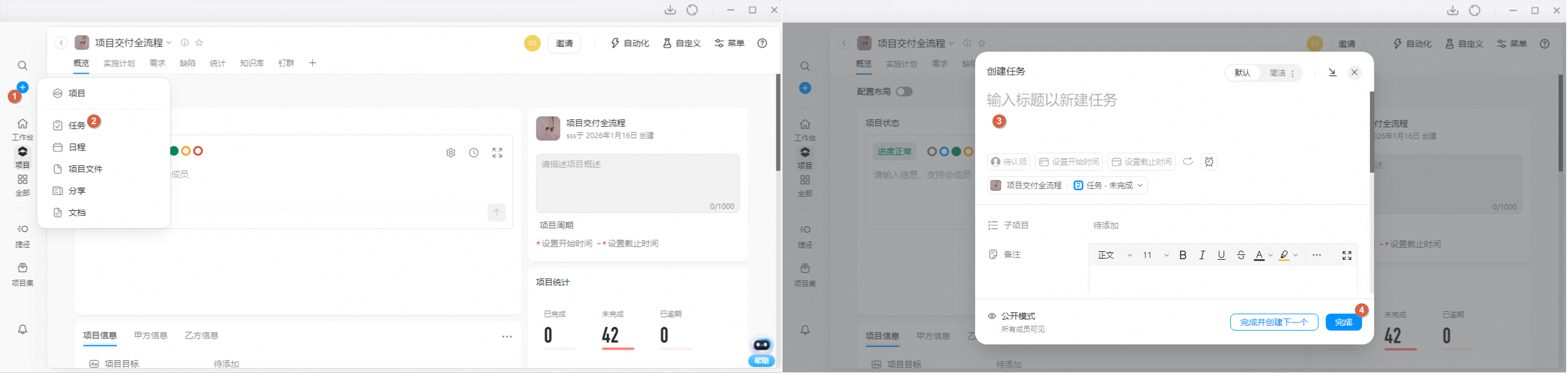Toggle strikethrough in 备注 toolbar
This screenshot has height=373, width=1568.
[x=1241, y=256]
